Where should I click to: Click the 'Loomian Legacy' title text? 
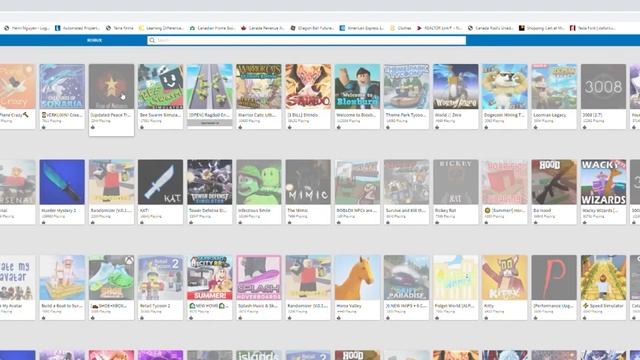549,115
